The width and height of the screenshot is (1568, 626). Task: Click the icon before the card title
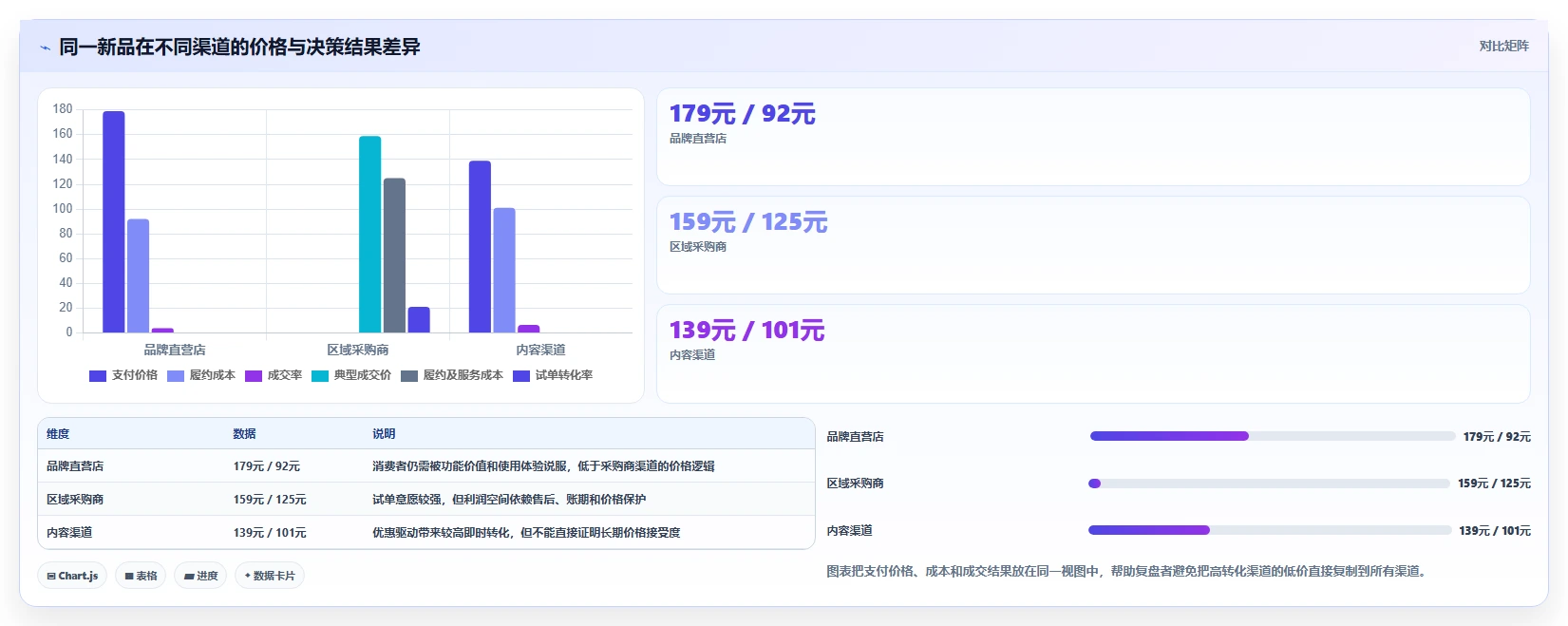[x=45, y=47]
